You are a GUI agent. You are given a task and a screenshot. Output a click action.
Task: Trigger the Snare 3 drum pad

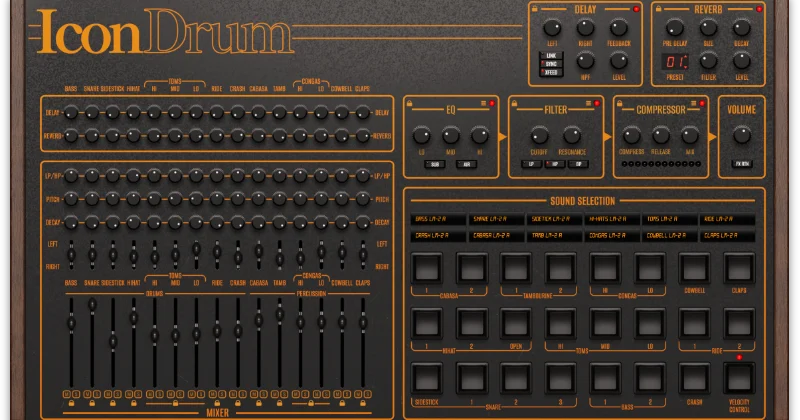click(561, 379)
